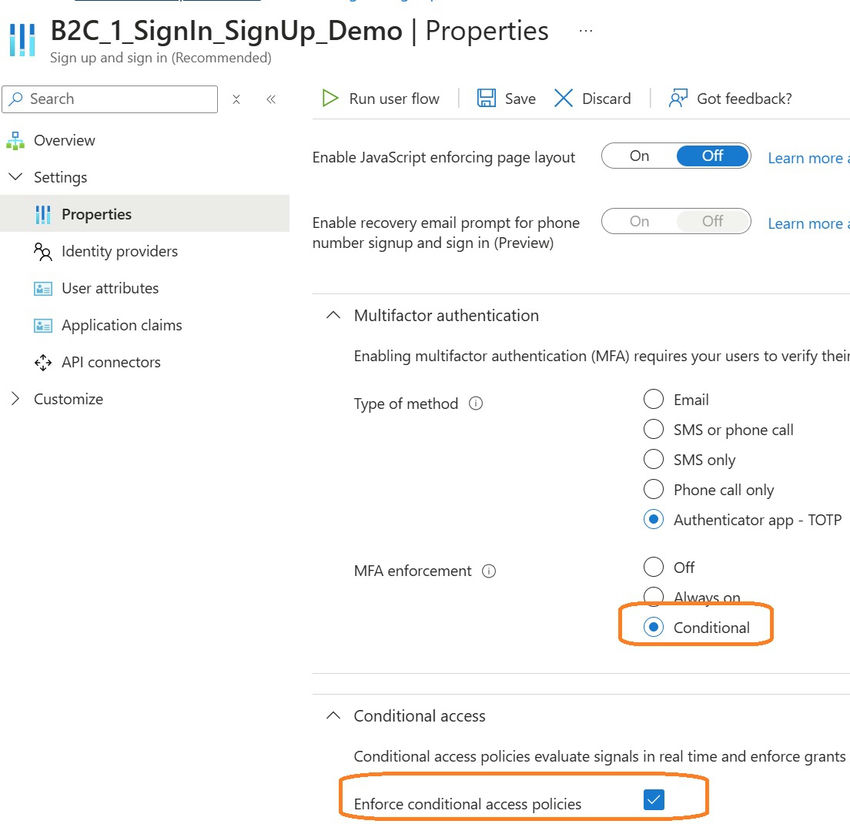850x824 pixels.
Task: Collapse the Conditional access section
Action: tap(333, 715)
